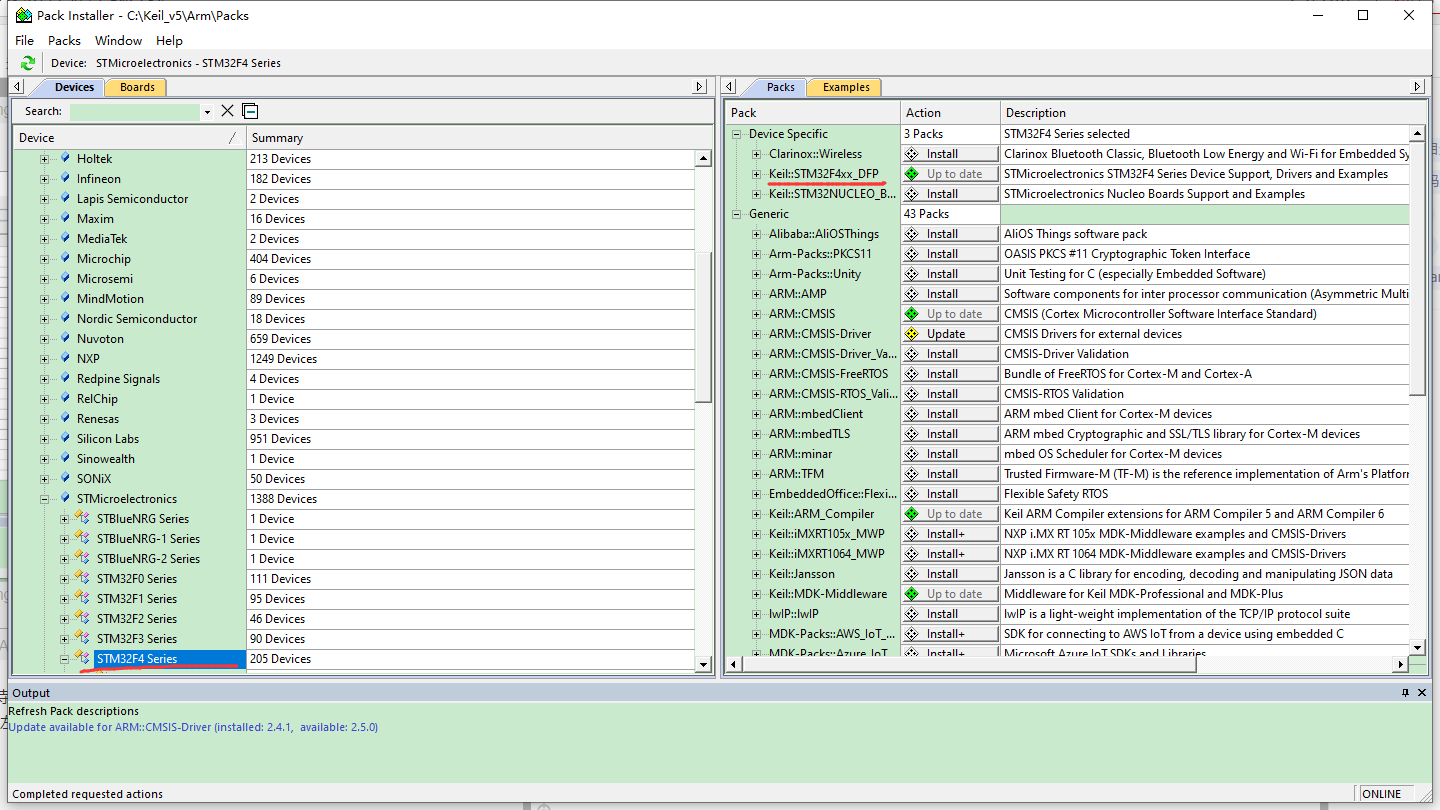Click packs list horizontal scrollbar right arrow
1440x810 pixels.
pyautogui.click(x=1401, y=664)
